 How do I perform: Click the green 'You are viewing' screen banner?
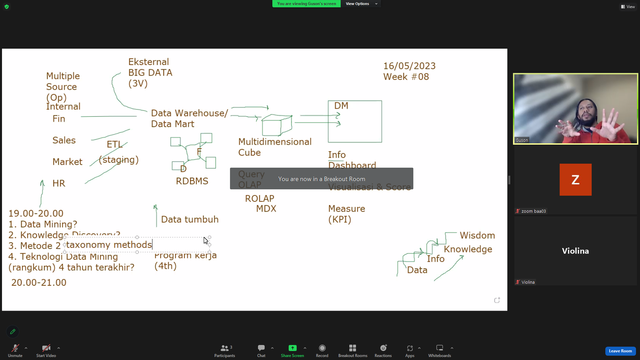coord(307,4)
